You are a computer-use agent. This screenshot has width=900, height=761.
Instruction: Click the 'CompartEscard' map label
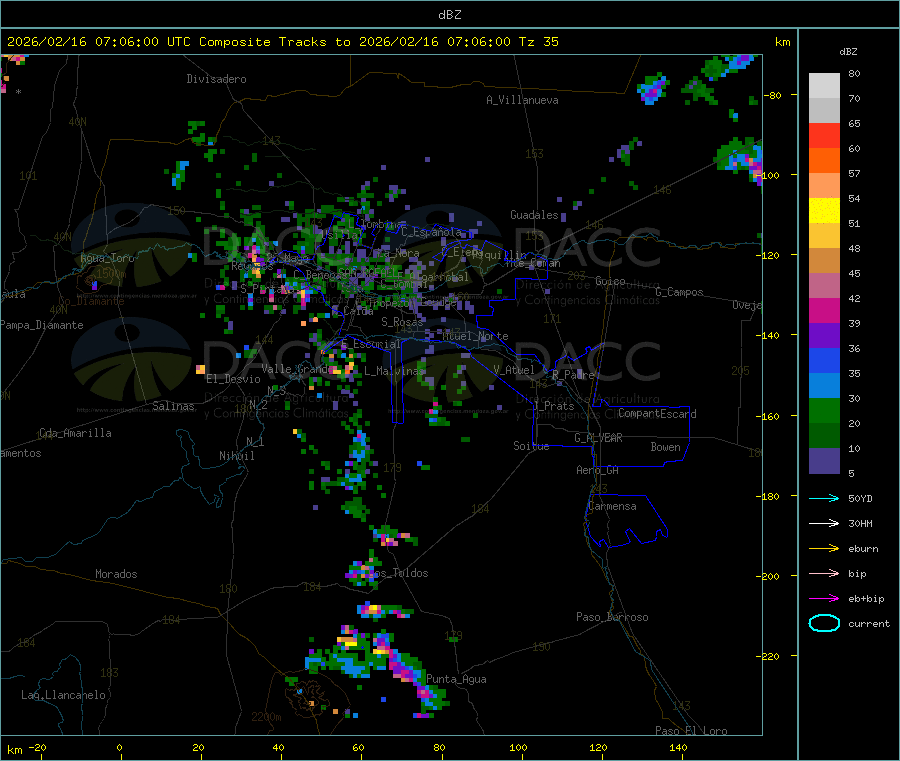657,413
